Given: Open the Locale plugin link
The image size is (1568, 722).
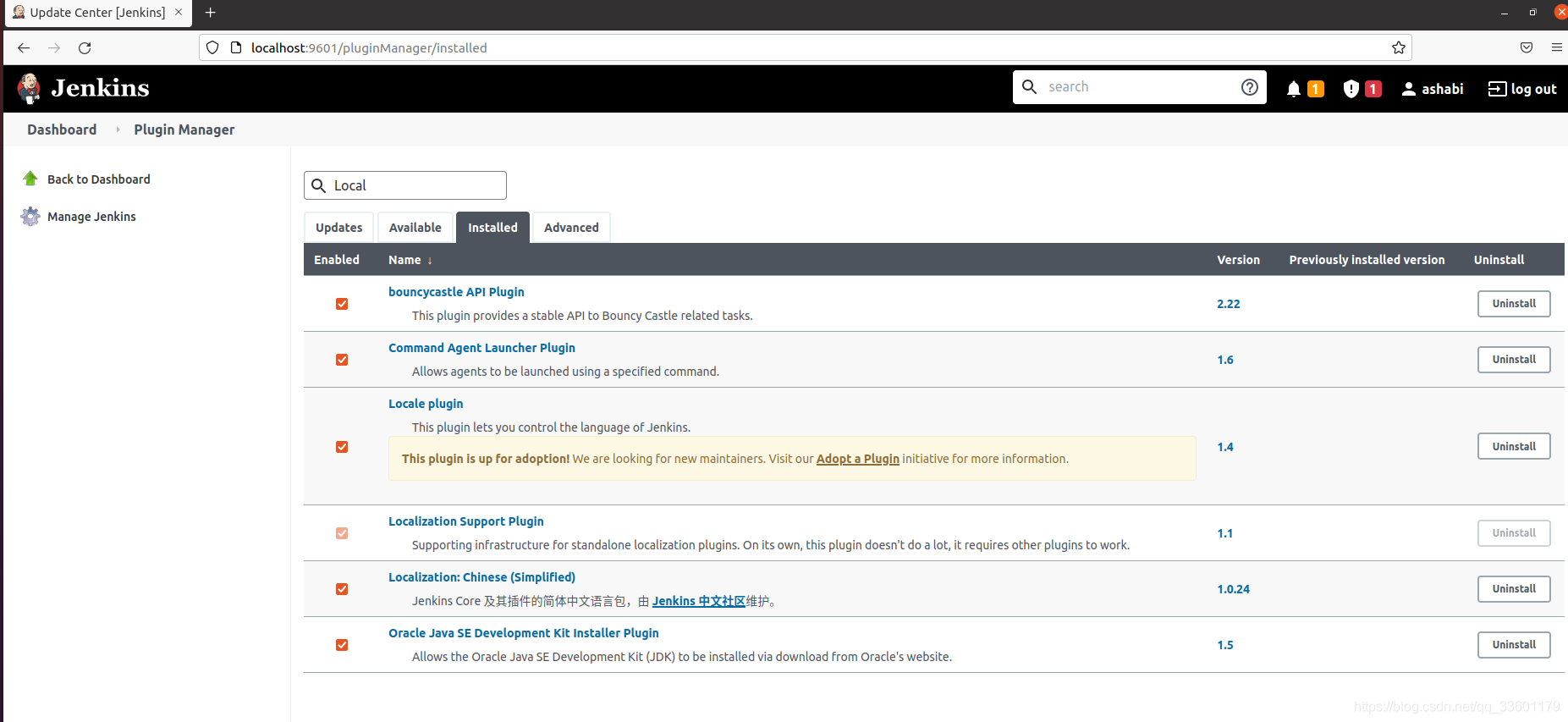Looking at the screenshot, I should click(426, 404).
